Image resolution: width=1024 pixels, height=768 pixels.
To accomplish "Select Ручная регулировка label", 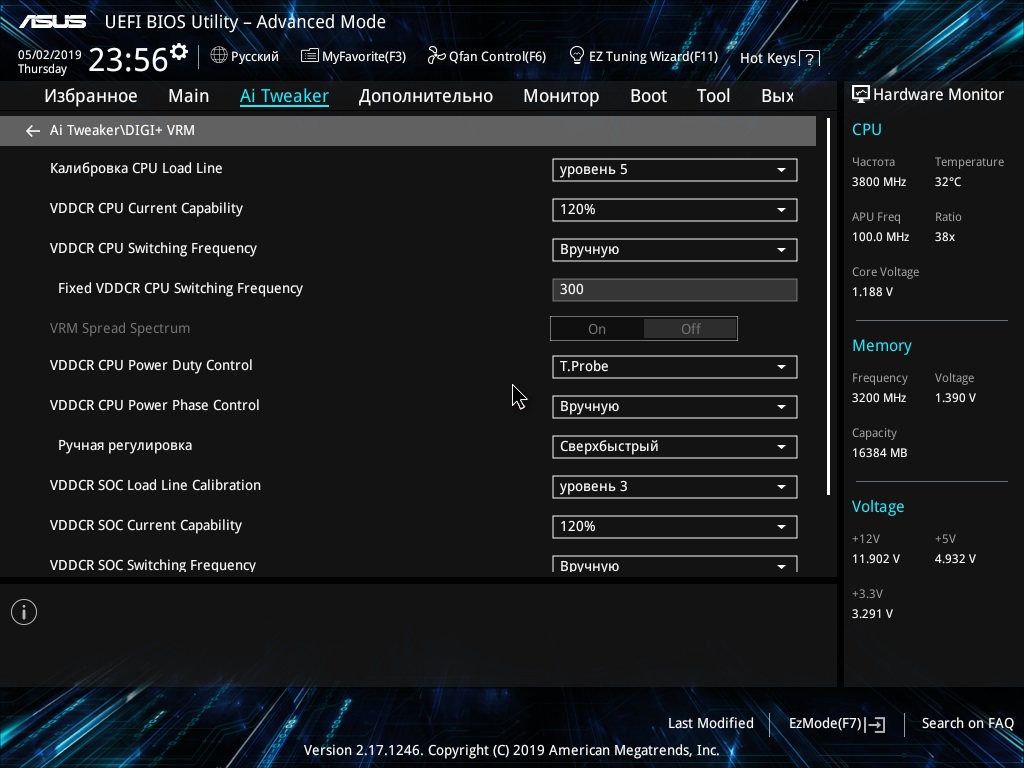I will click(x=125, y=445).
